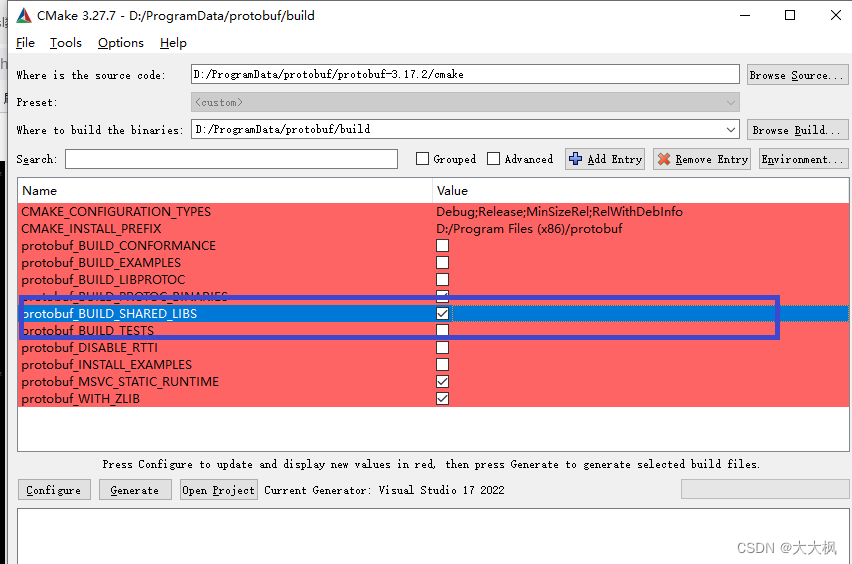Edit the D:/Program Files (x86)/protobuf value
The width and height of the screenshot is (852, 564).
point(529,228)
